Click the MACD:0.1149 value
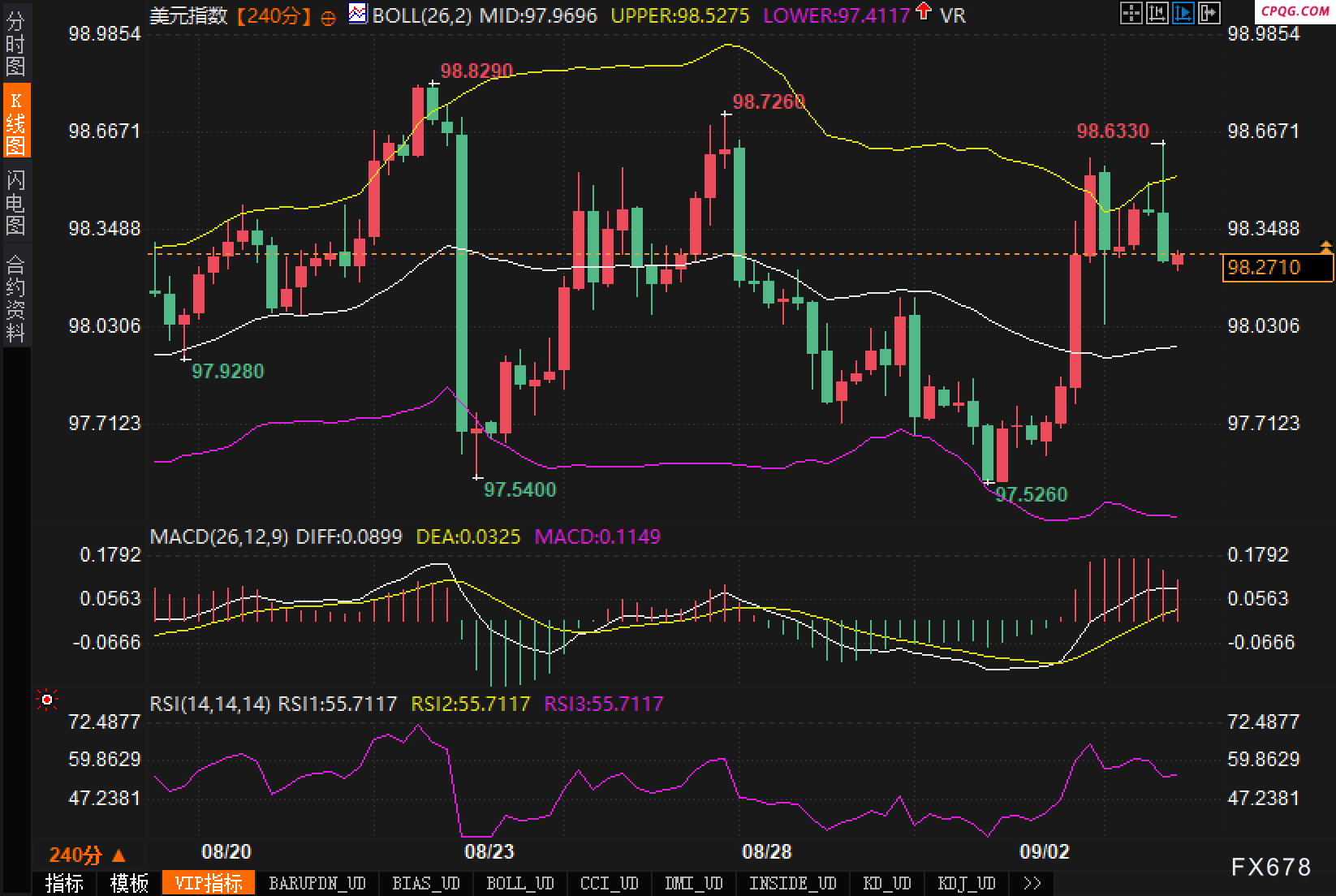This screenshot has height=896, width=1336. 597,536
